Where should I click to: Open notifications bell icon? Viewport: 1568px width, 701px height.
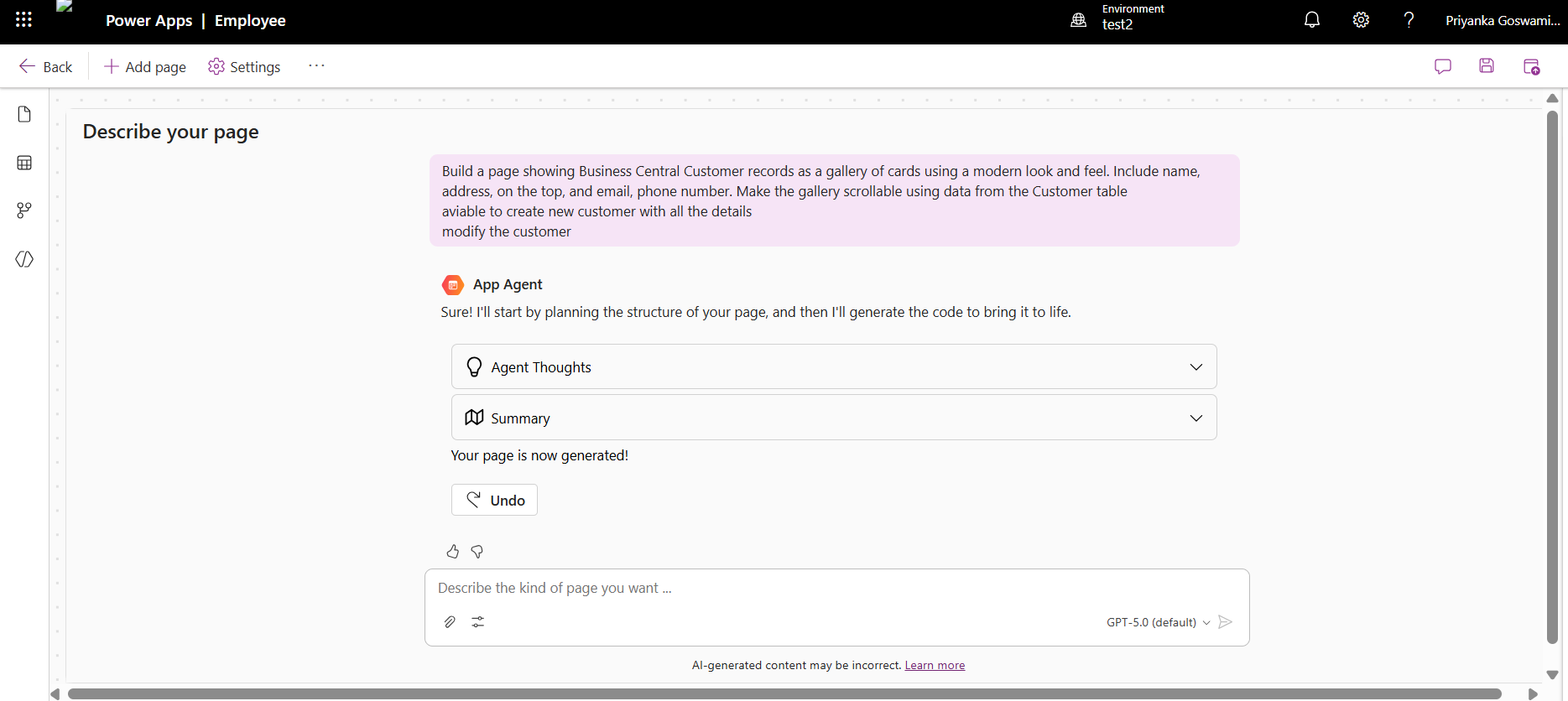click(x=1312, y=20)
